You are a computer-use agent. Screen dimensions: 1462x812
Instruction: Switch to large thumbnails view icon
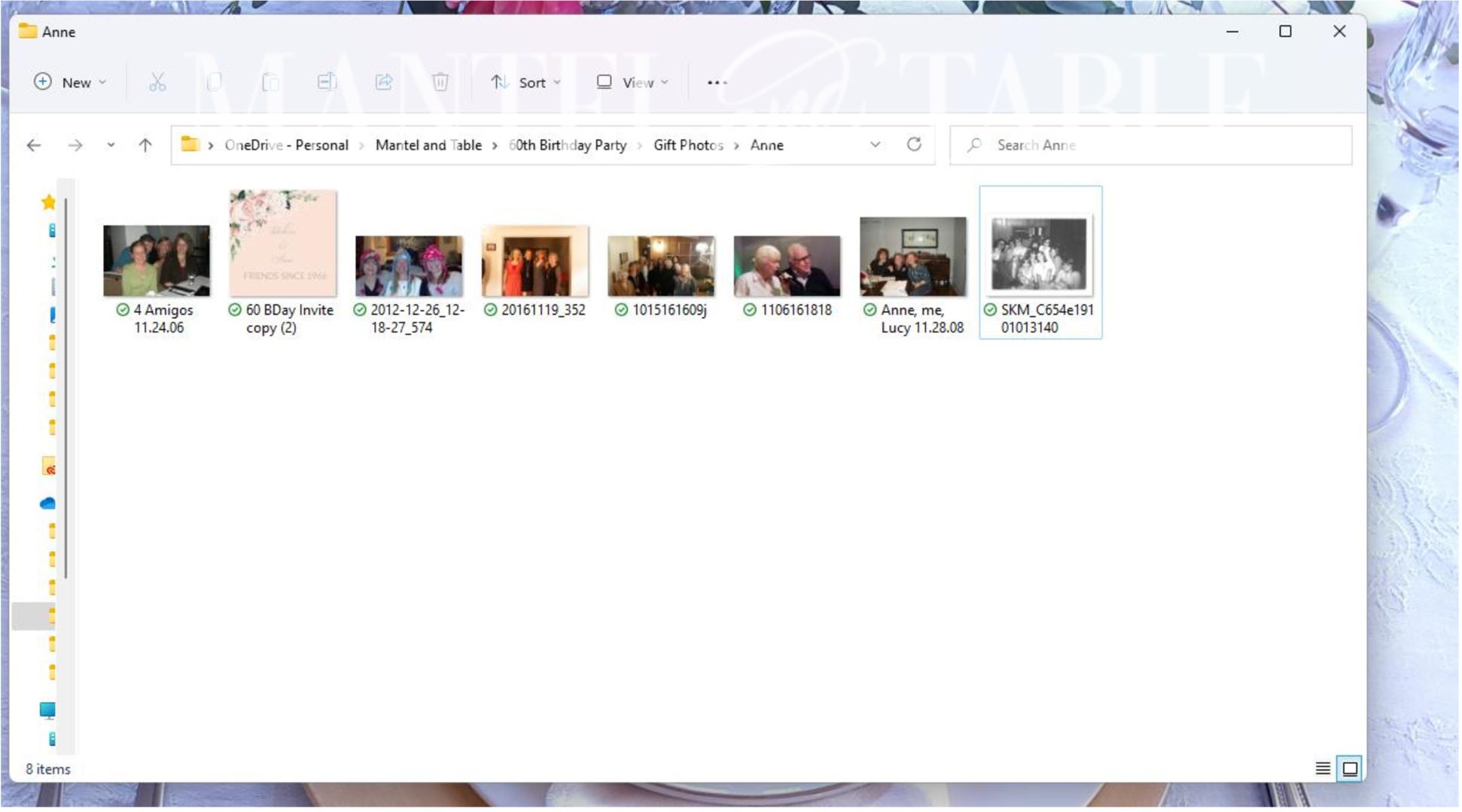pos(1351,770)
